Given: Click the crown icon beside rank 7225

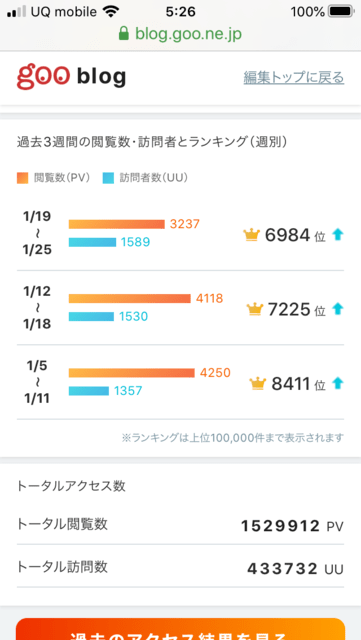Looking at the screenshot, I should [255, 309].
